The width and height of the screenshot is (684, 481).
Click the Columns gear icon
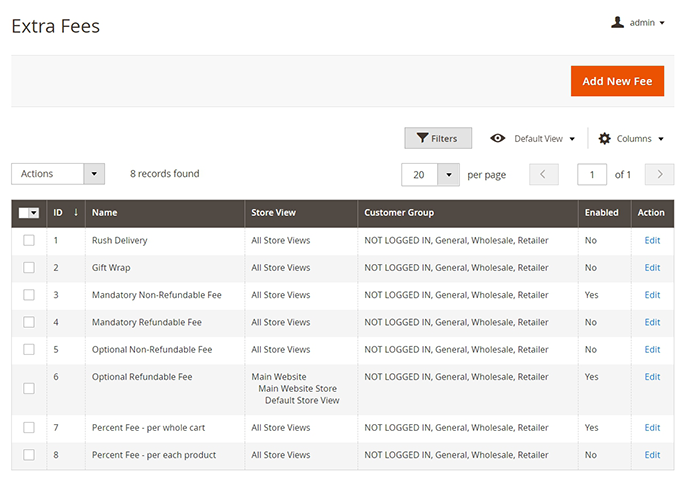[605, 139]
